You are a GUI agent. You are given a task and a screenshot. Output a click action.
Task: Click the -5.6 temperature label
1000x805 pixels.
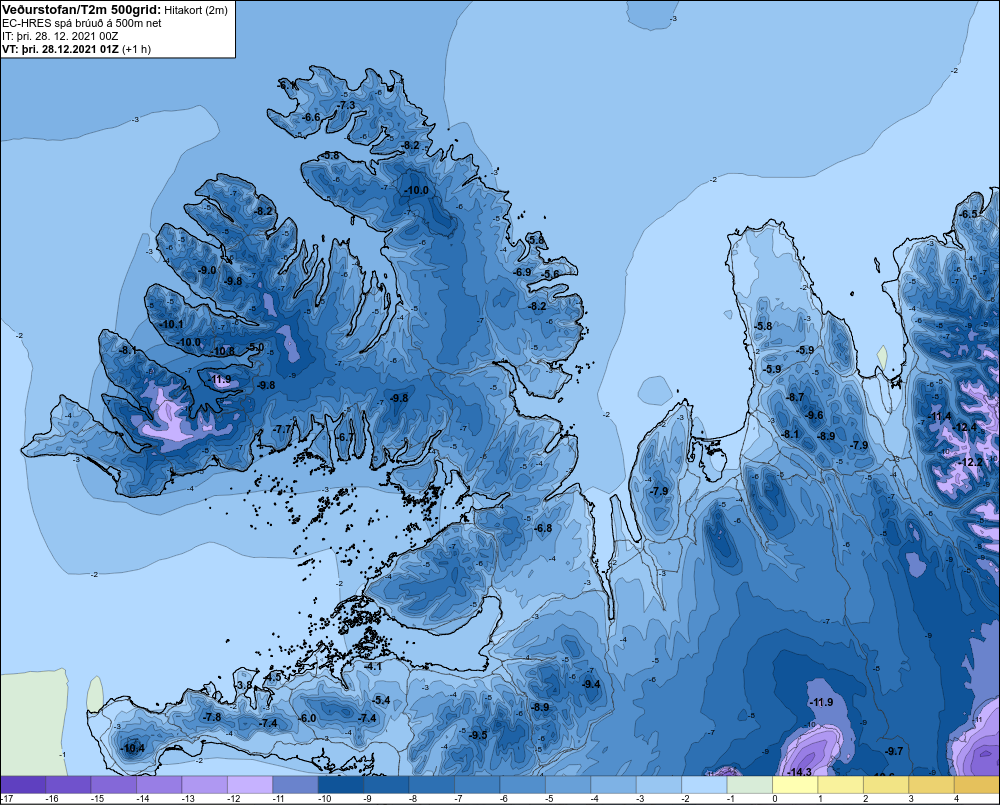[551, 274]
